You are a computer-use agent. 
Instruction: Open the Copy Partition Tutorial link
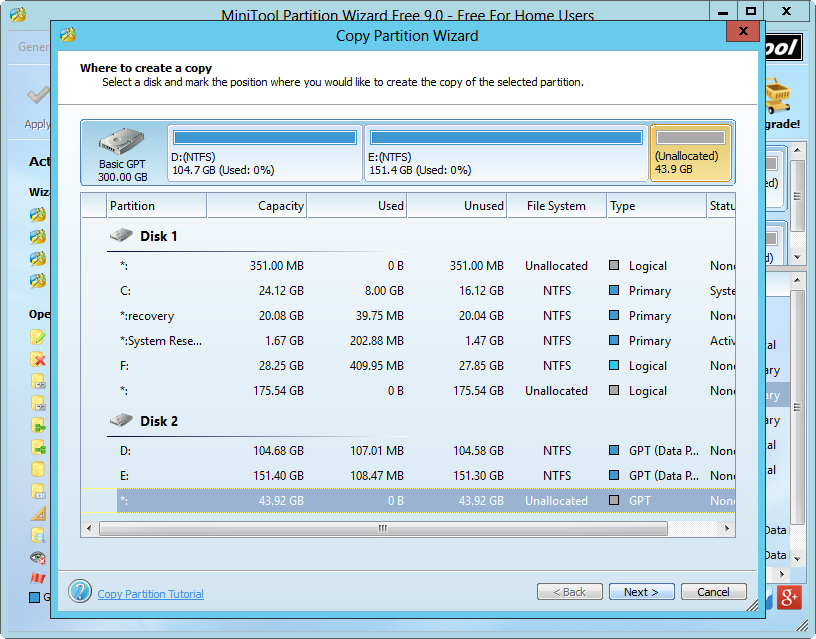[x=150, y=594]
